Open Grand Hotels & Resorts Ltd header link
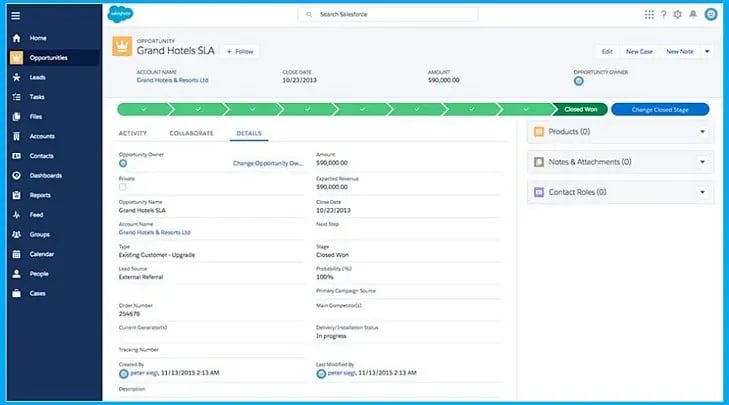The height and width of the screenshot is (405, 729). tap(172, 80)
